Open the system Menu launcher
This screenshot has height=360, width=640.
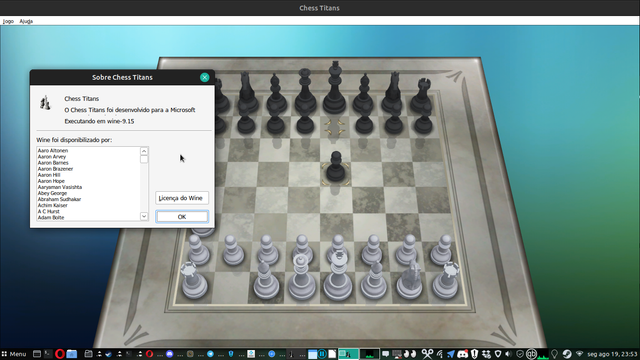13,354
